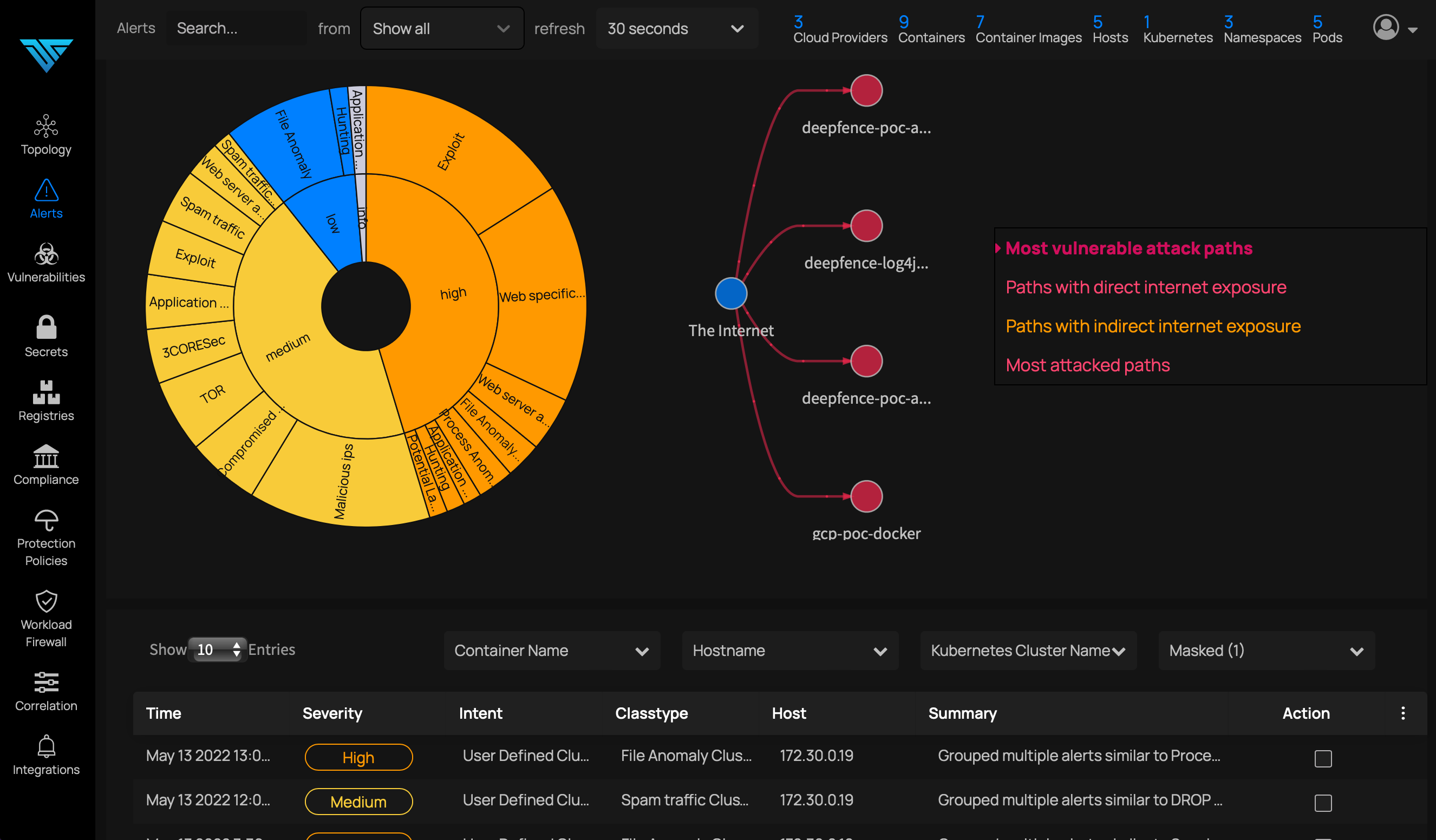Sort by the Time column header

click(x=164, y=713)
